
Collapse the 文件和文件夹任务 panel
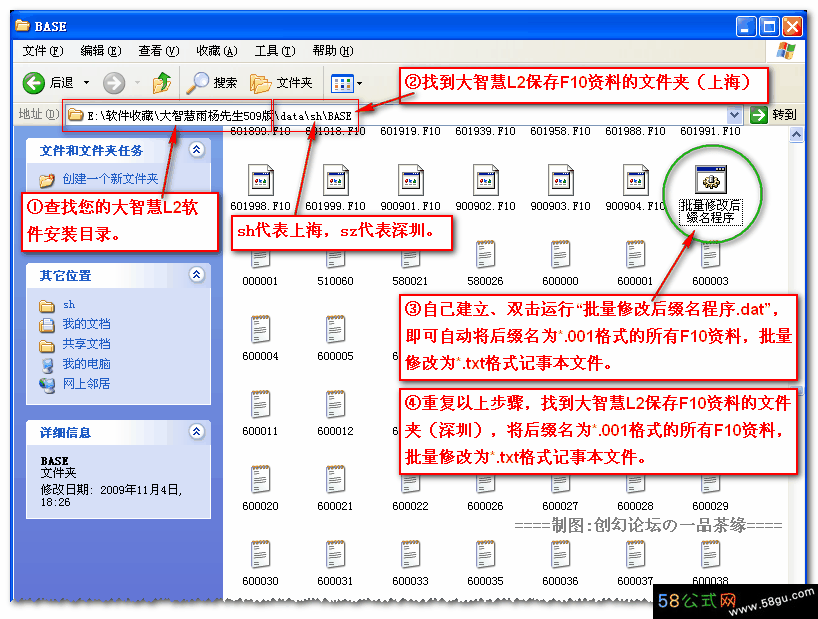(x=197, y=150)
